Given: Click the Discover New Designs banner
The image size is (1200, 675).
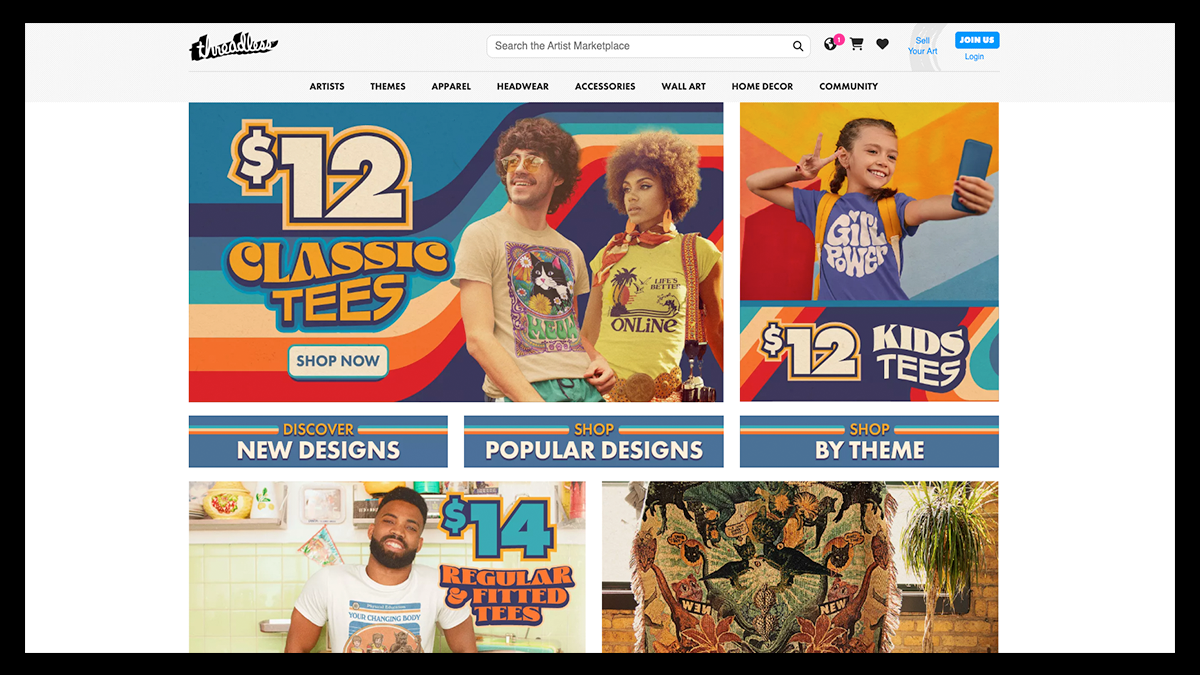Looking at the screenshot, I should tap(318, 442).
